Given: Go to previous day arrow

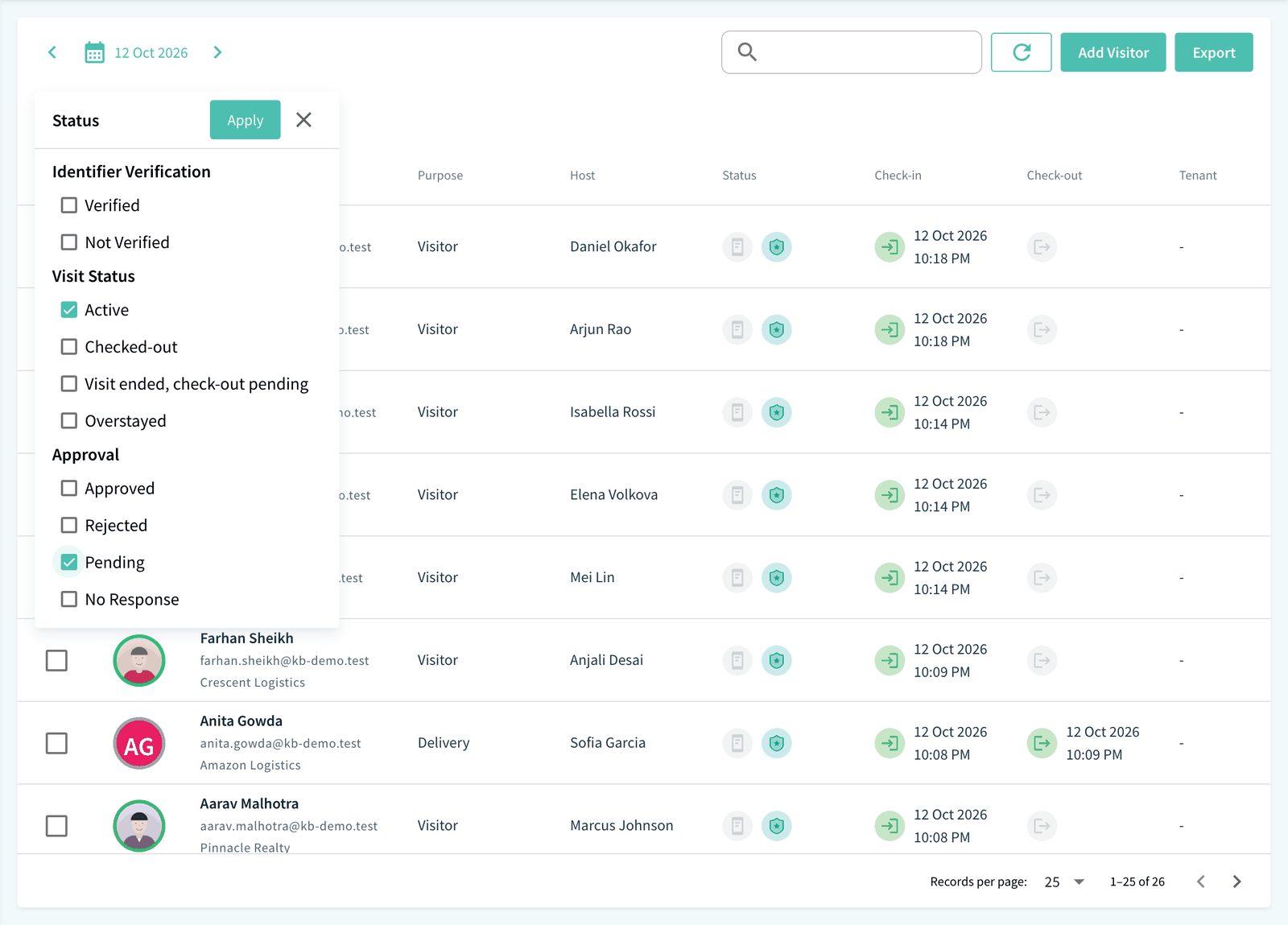Looking at the screenshot, I should (x=52, y=52).
